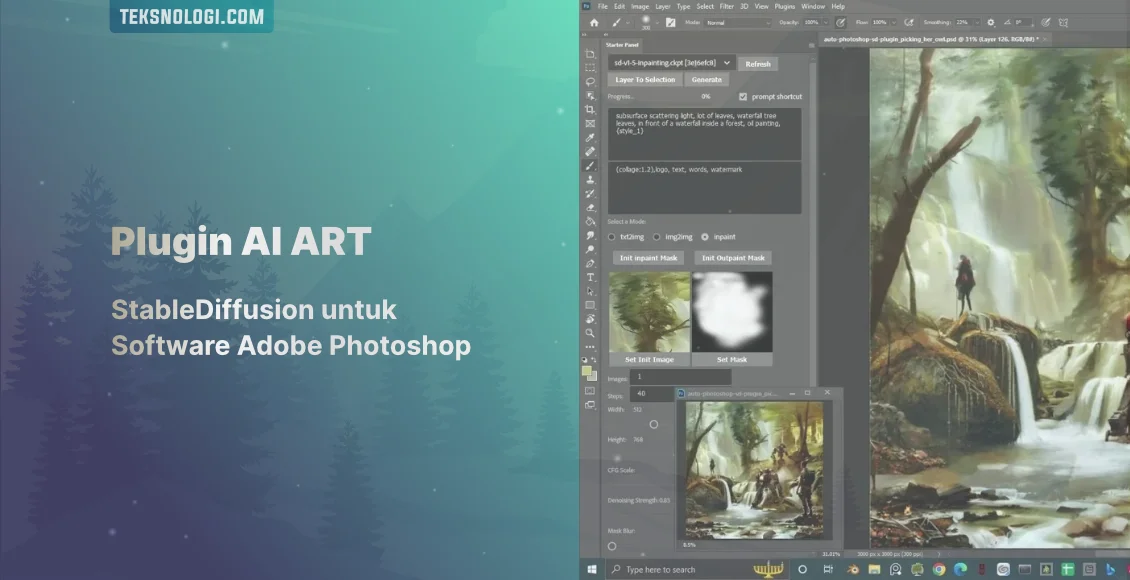Click the Layer To Selection button
This screenshot has height=580, width=1130.
click(645, 80)
